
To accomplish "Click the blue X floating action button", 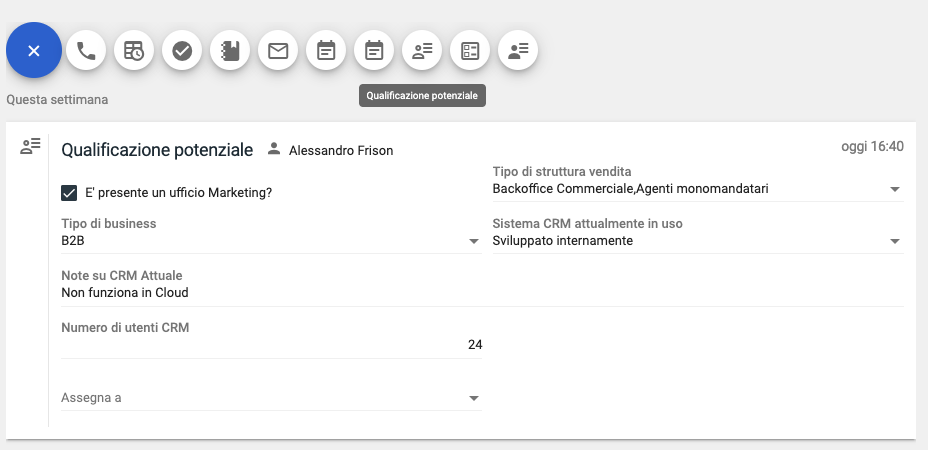I will click(34, 50).
